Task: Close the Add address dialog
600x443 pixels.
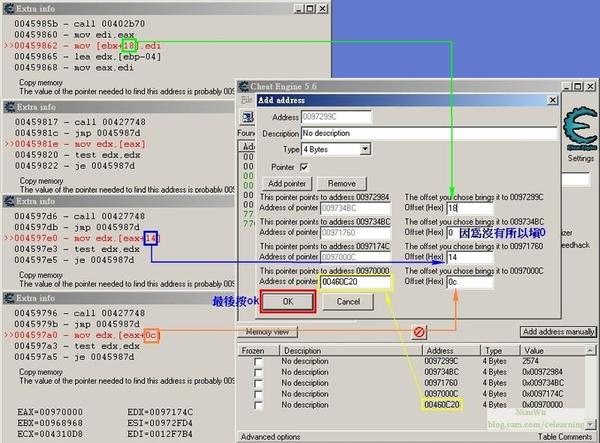Action: click(x=553, y=100)
